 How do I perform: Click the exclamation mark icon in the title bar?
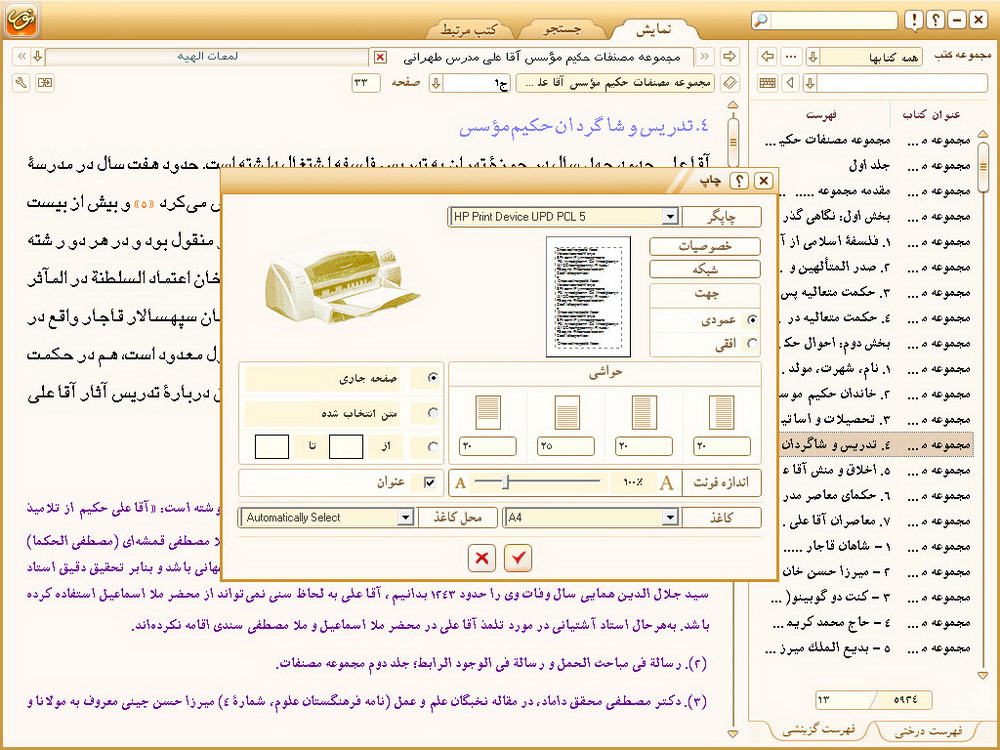point(913,20)
